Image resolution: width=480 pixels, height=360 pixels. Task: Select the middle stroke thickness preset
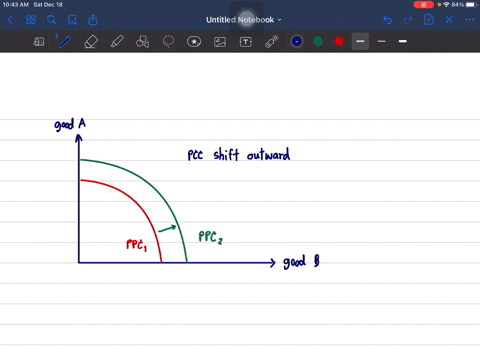[x=382, y=41]
